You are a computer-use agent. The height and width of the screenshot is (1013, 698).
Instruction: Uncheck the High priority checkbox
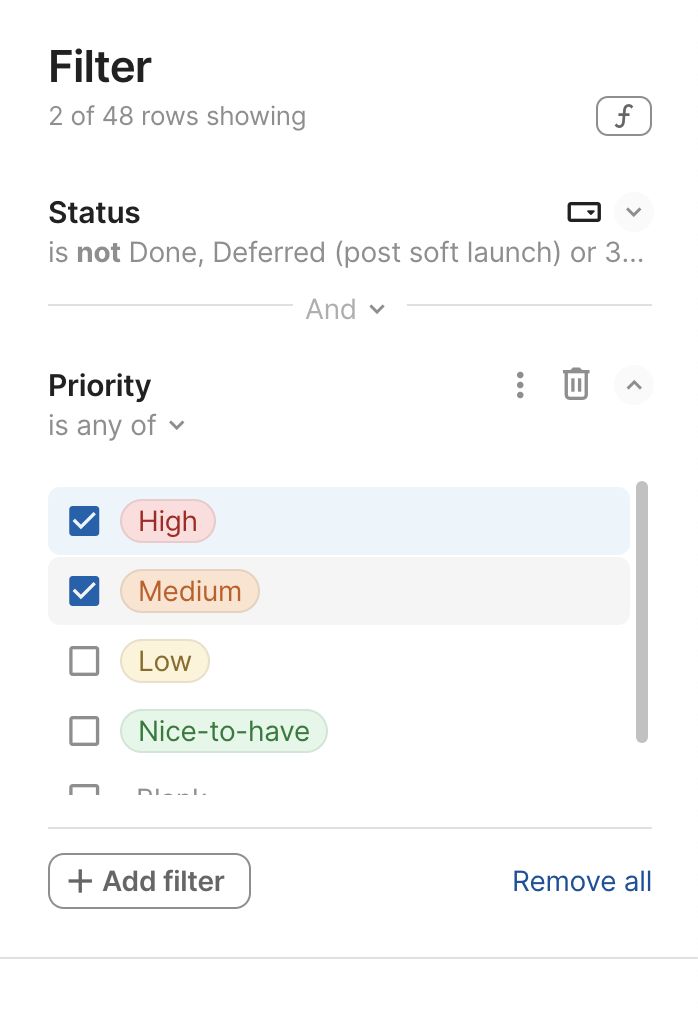tap(84, 521)
